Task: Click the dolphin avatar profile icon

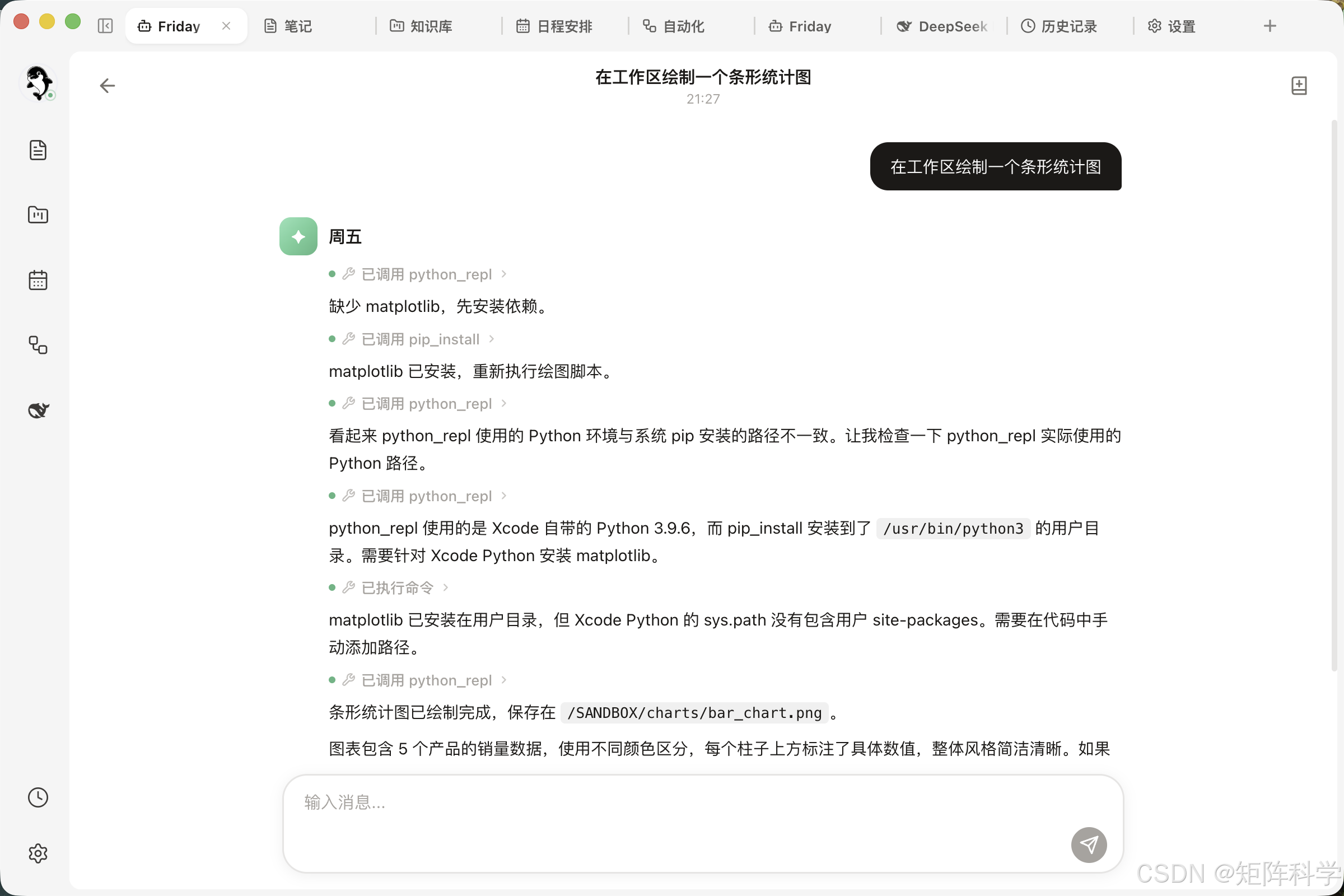Action: [38, 83]
